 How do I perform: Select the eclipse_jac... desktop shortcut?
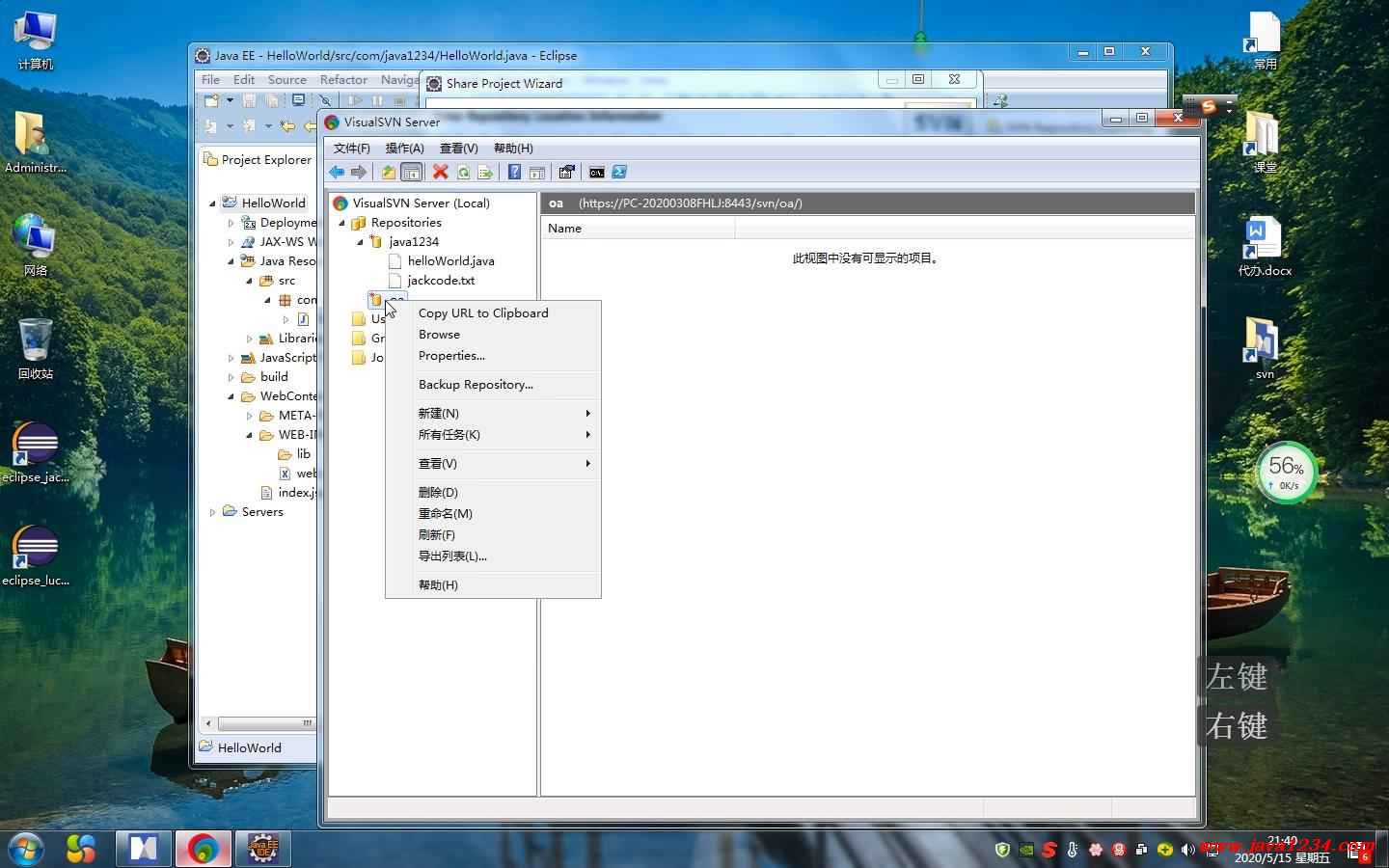coord(36,453)
